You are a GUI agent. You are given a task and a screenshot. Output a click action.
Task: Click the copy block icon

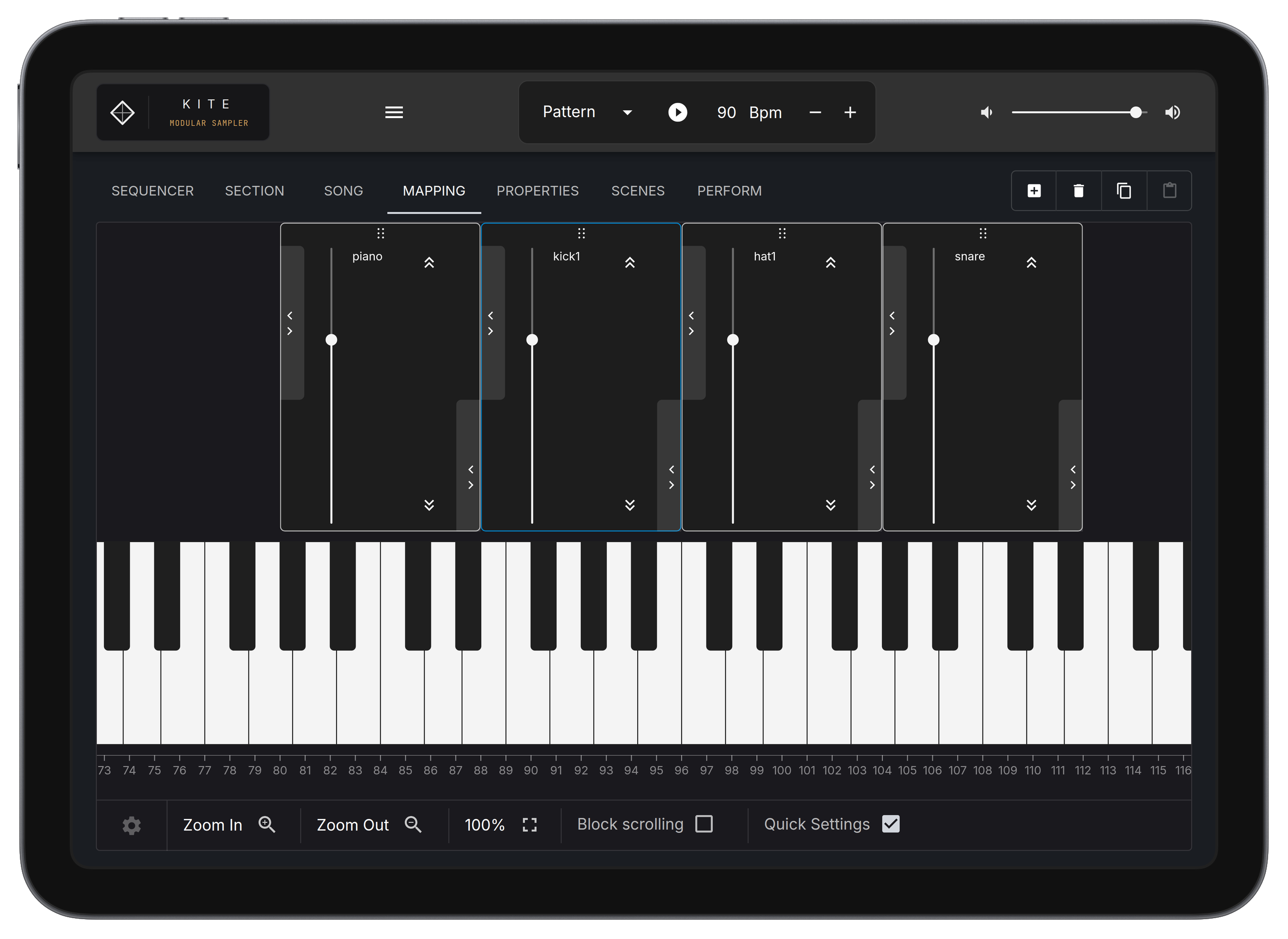(1124, 191)
